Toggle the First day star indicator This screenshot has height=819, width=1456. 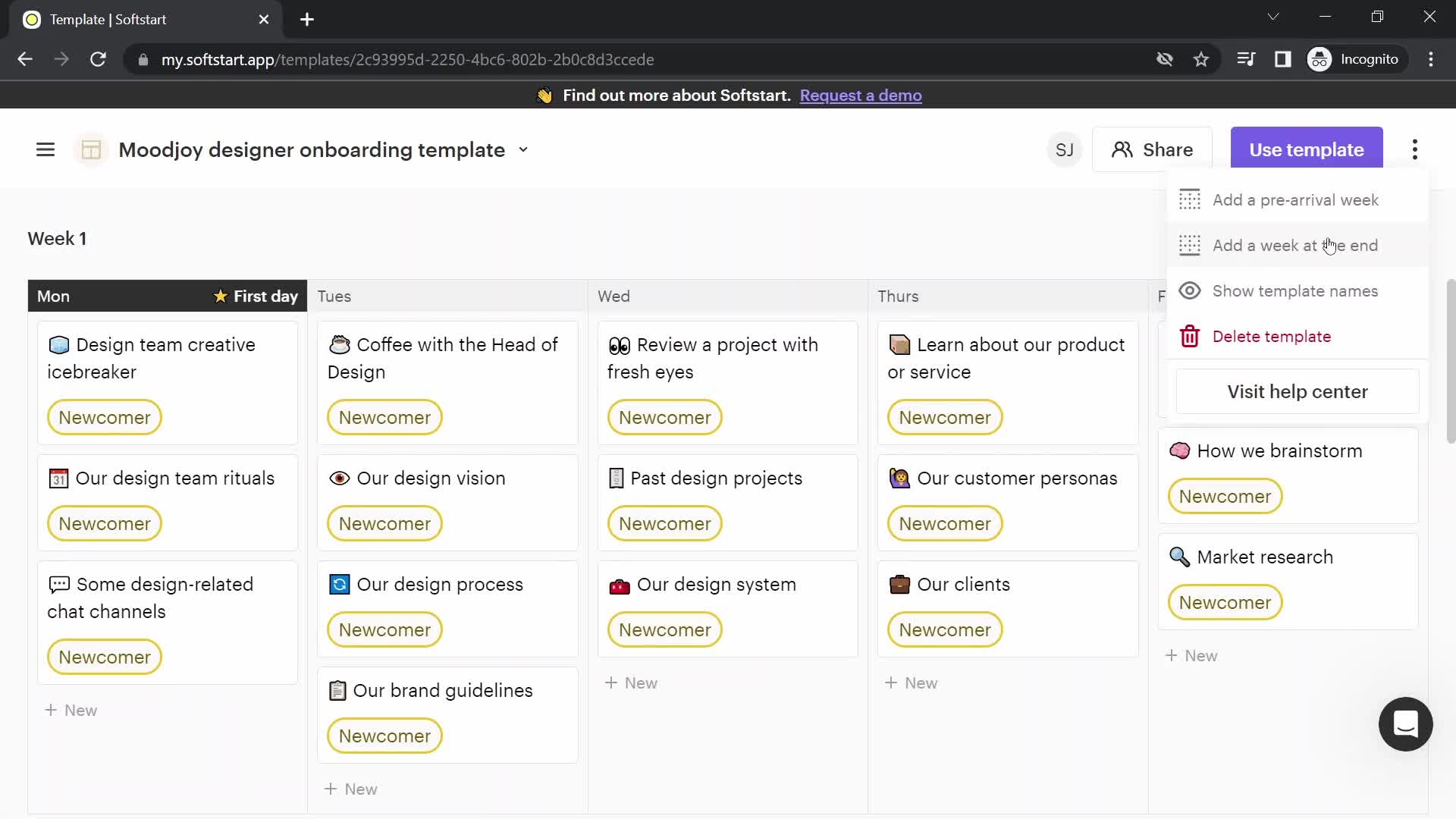(x=219, y=296)
